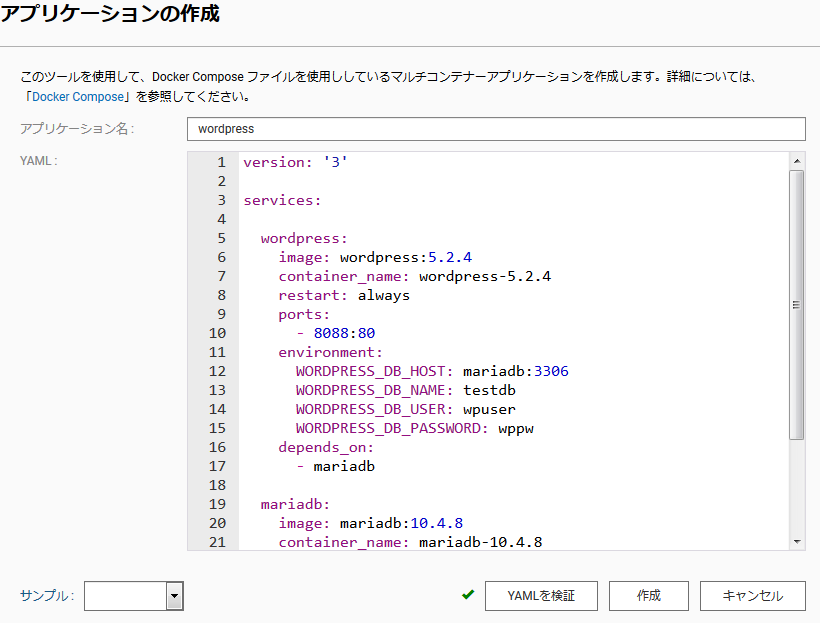Click the "restart: always" line
Screen dimensions: 820x623
tap(344, 296)
